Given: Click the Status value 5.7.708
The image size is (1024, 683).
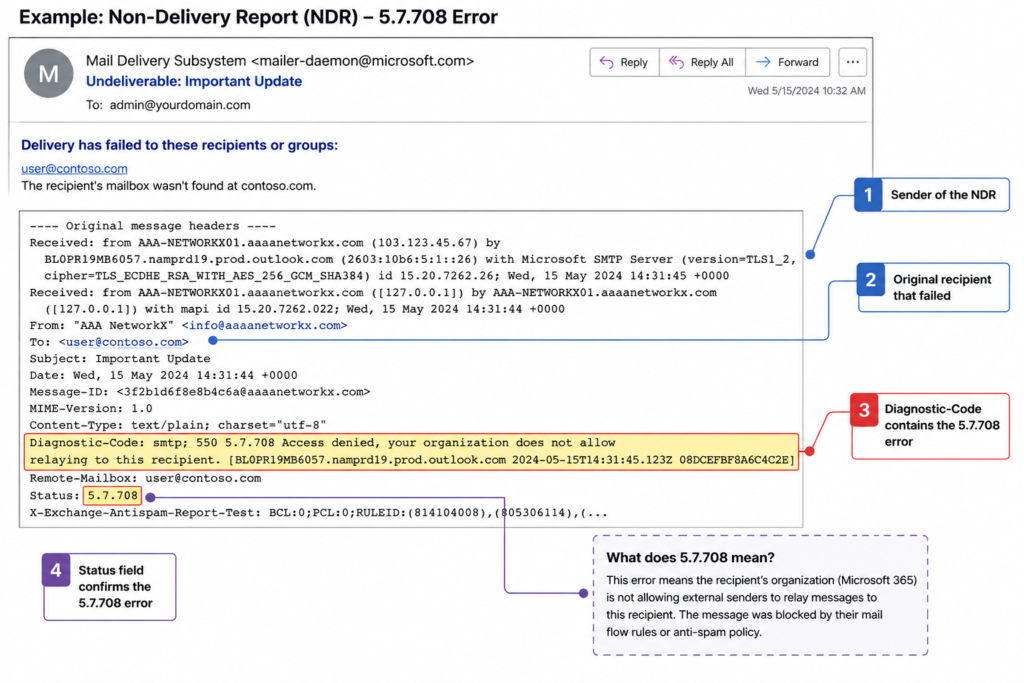Looking at the screenshot, I should pyautogui.click(x=112, y=496).
